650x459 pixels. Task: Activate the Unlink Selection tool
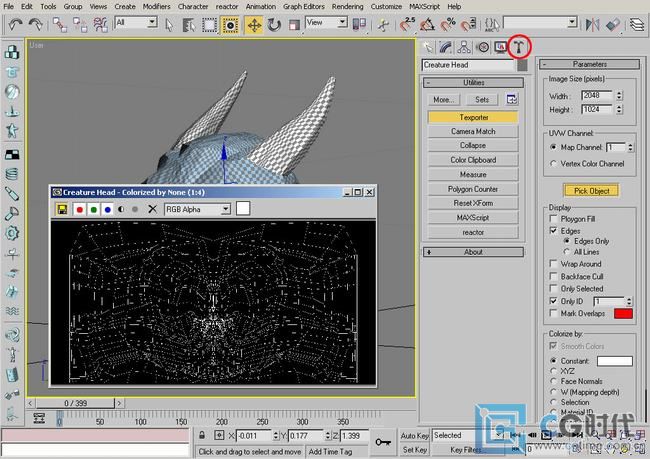coord(80,25)
